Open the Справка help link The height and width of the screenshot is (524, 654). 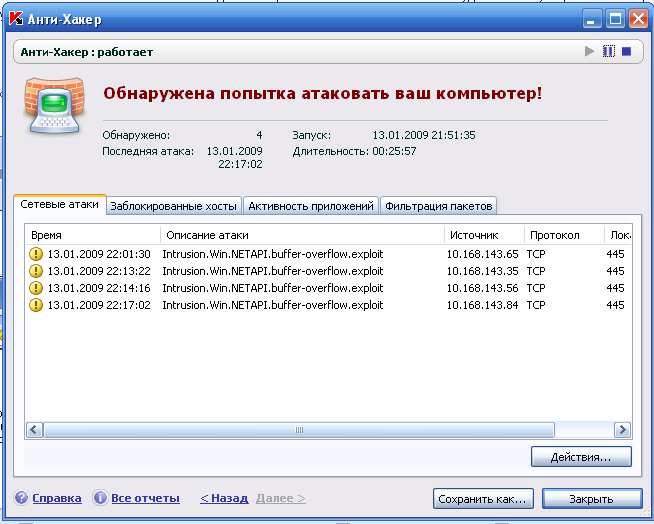pyautogui.click(x=57, y=498)
